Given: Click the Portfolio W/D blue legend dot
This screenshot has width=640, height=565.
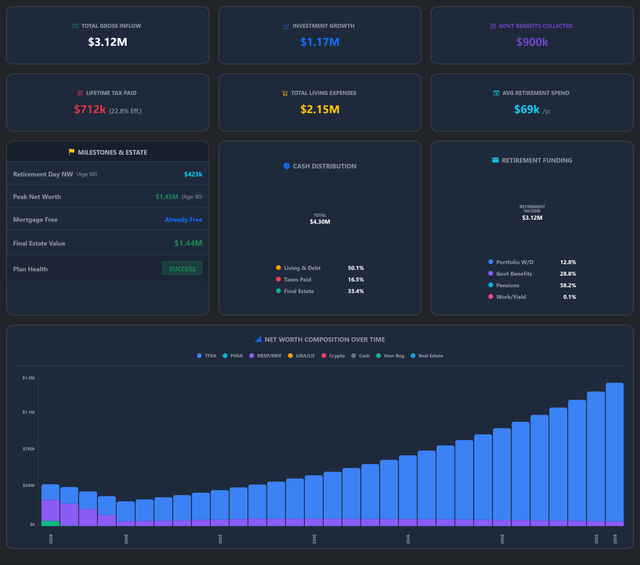Looking at the screenshot, I should [x=491, y=262].
